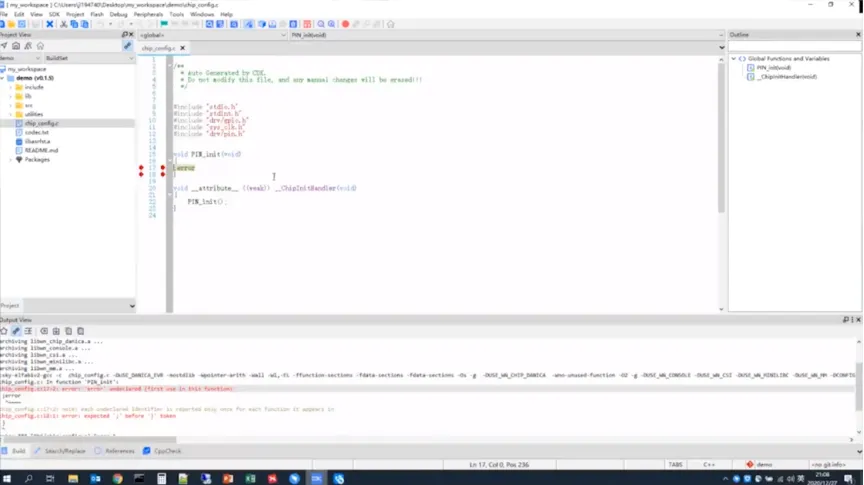Click the arrow icon in Project View toolbar

pyautogui.click(x=4, y=46)
